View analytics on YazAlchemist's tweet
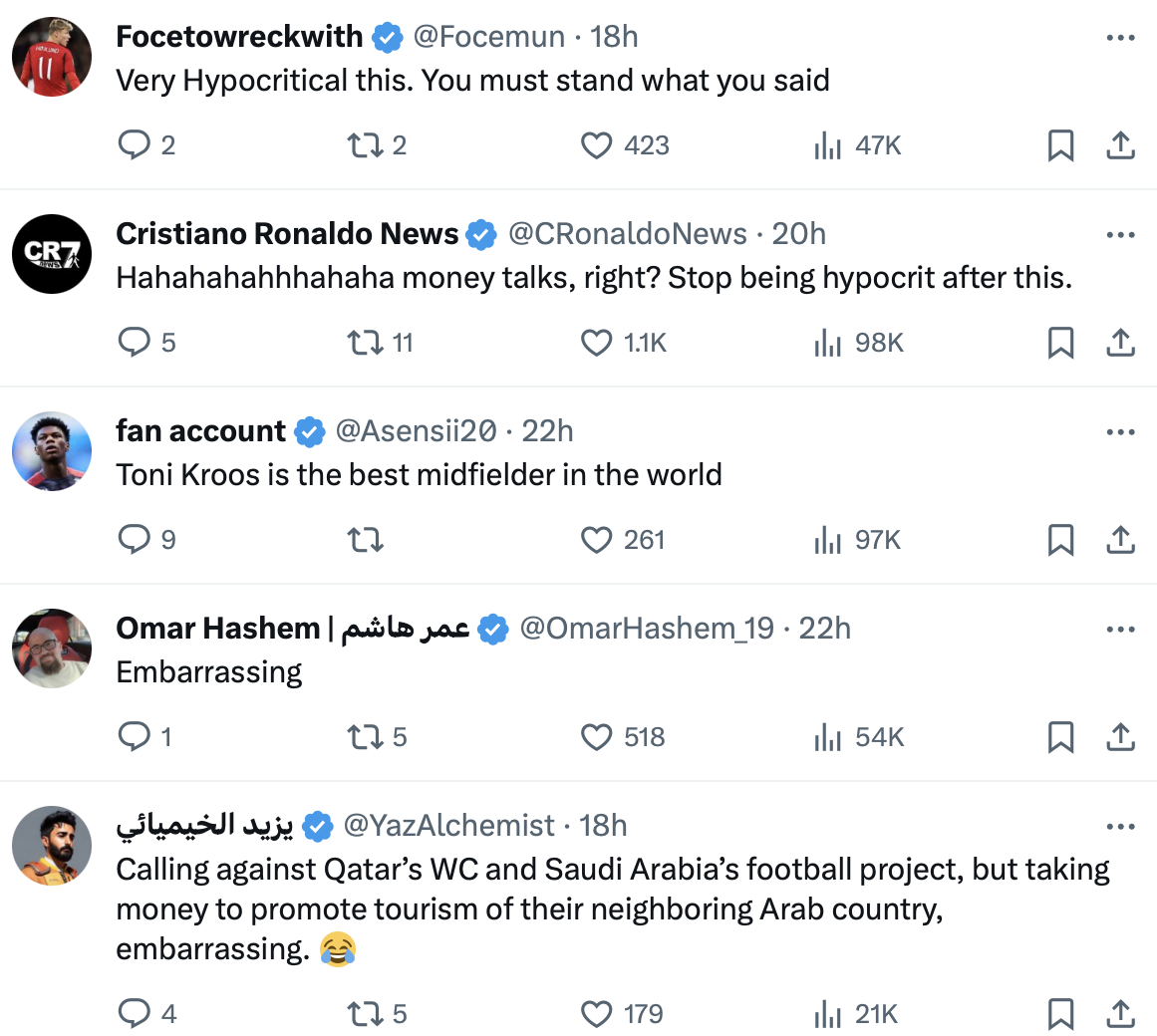The image size is (1157, 1036). point(828,1014)
